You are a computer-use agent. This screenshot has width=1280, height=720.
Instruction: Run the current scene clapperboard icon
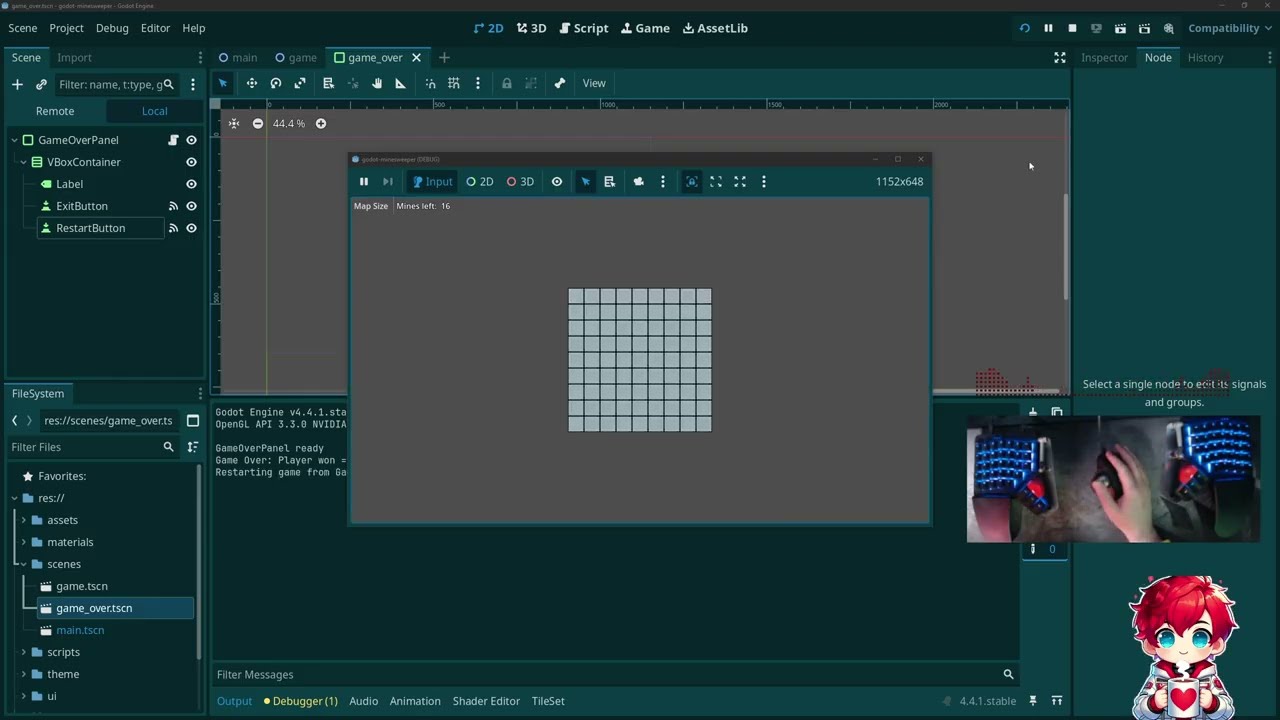tap(1120, 28)
